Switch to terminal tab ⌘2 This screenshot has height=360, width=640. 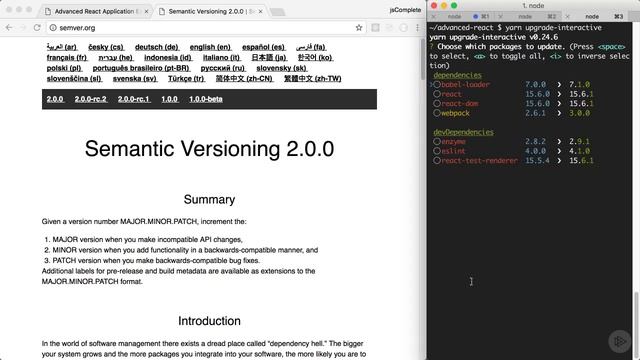pyautogui.click(x=529, y=16)
